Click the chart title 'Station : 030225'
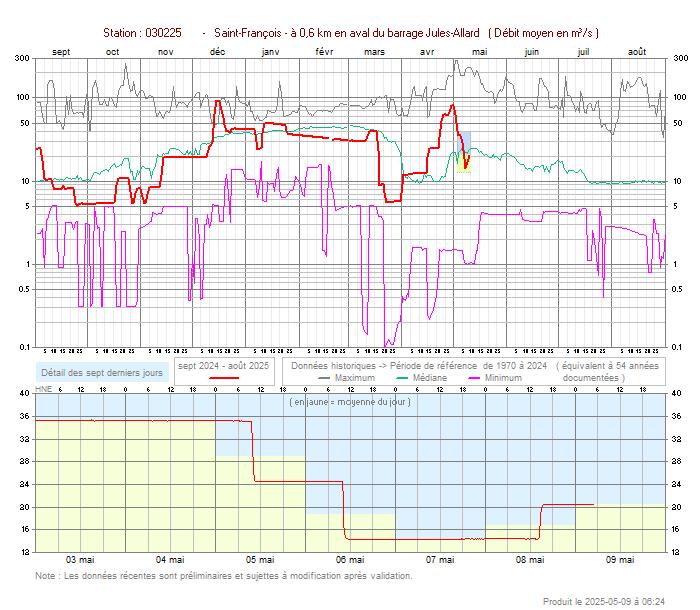Screen dimensions: 700x610 142,33
